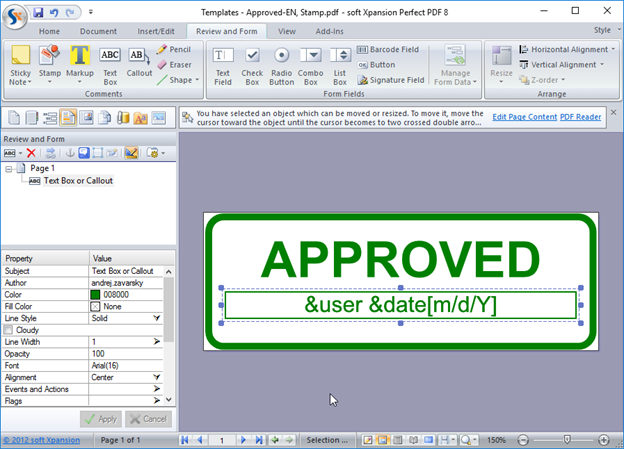This screenshot has width=624, height=449.
Task: Select Text Box or Callout tree item
Action: pos(78,181)
